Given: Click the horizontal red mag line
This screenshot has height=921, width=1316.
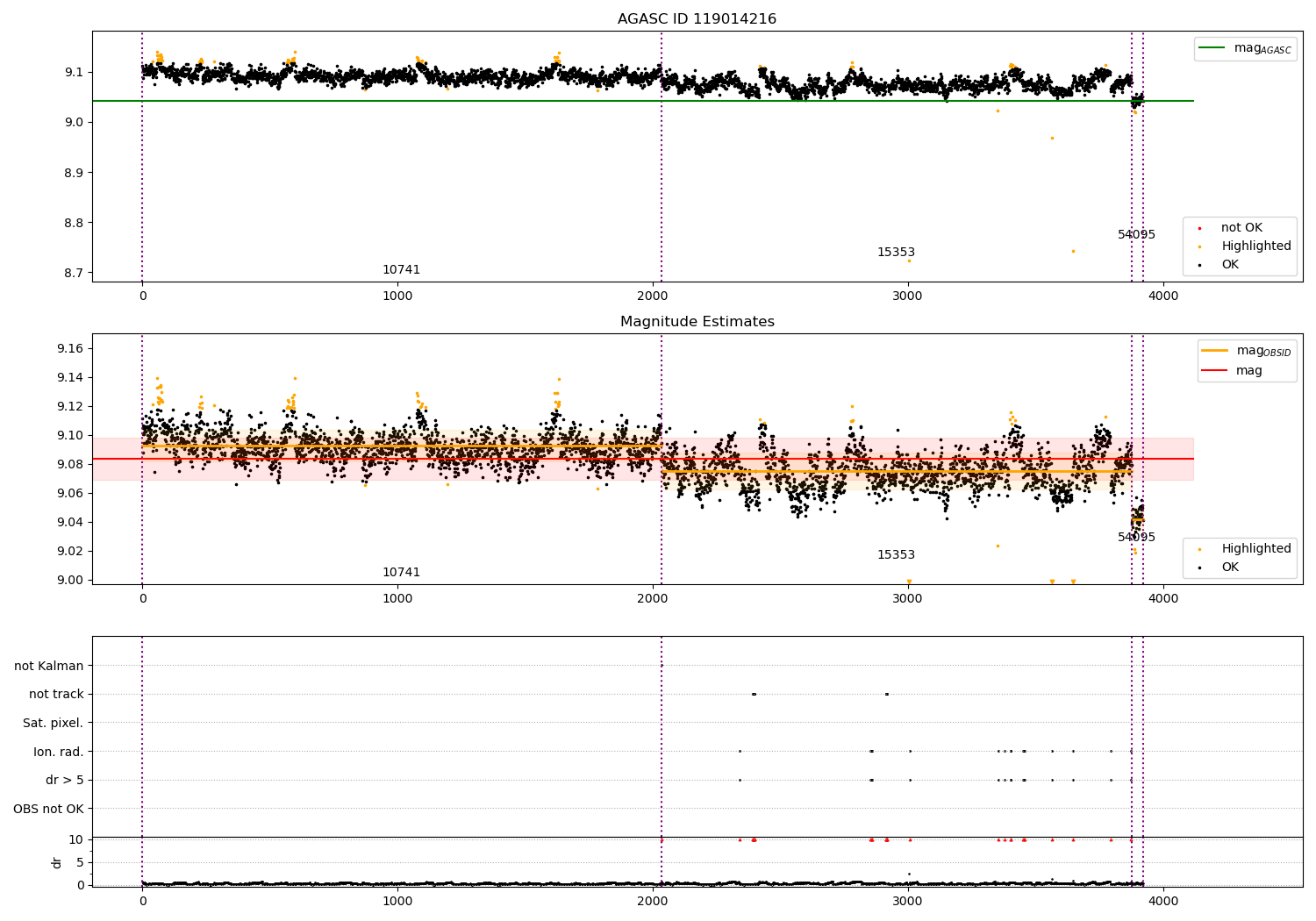Looking at the screenshot, I should (x=642, y=459).
